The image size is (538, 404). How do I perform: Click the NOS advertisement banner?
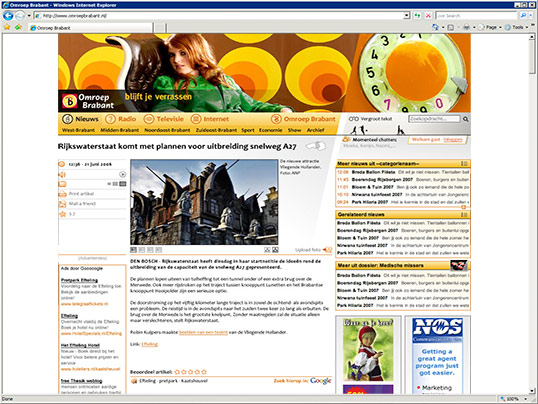point(437,356)
